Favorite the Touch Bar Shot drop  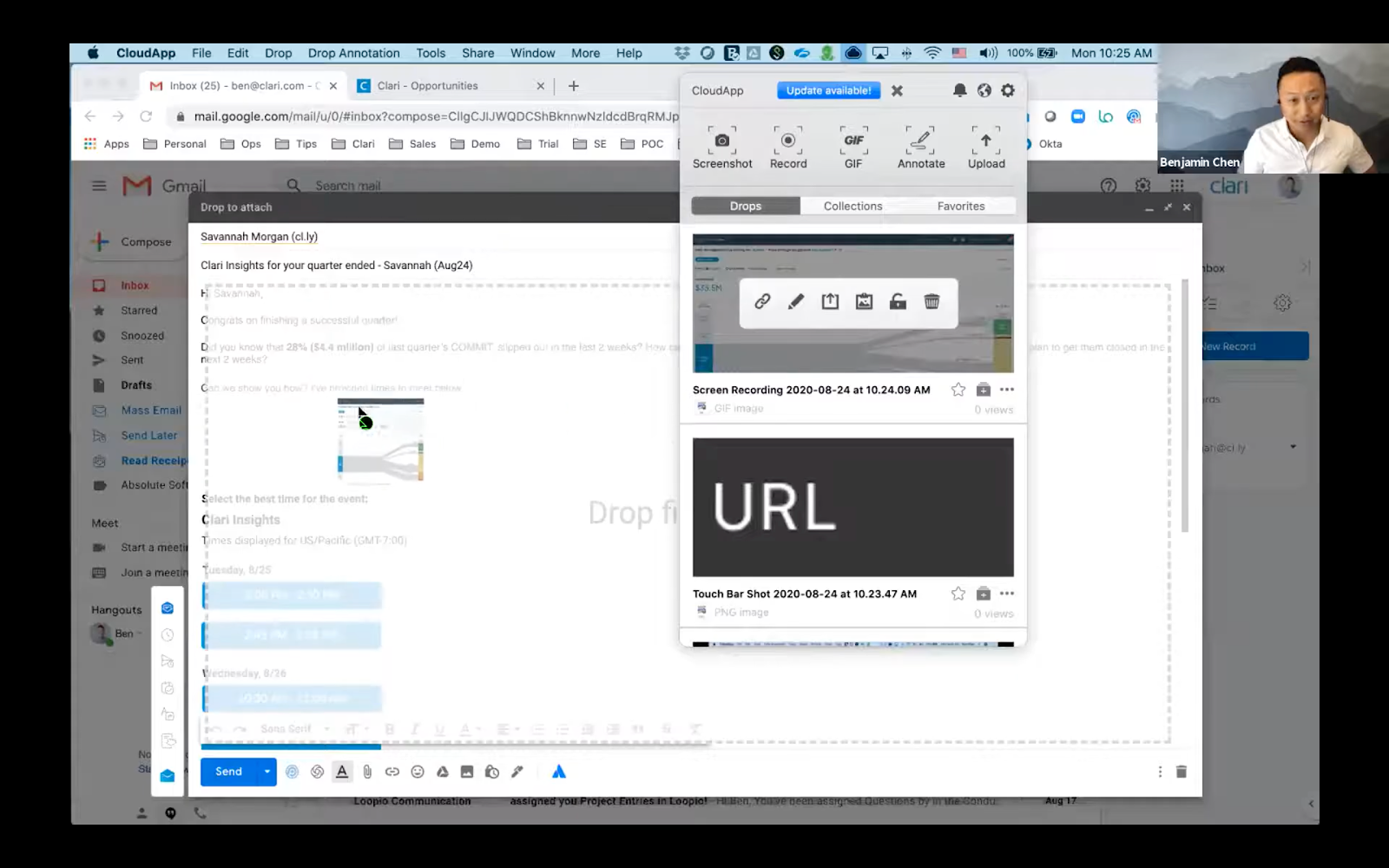pyautogui.click(x=958, y=594)
